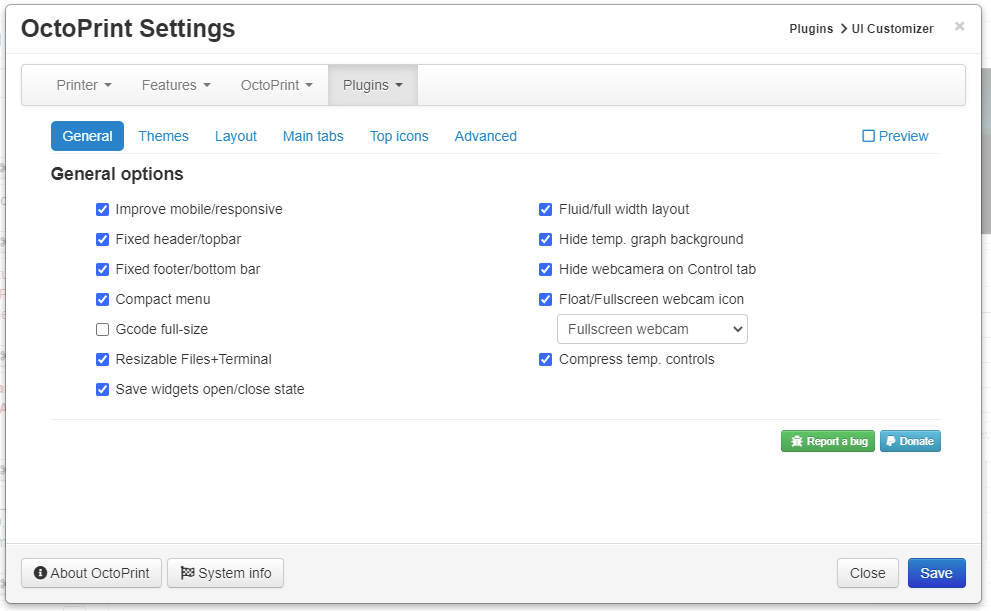Click the flag icon on System info

[x=188, y=572]
